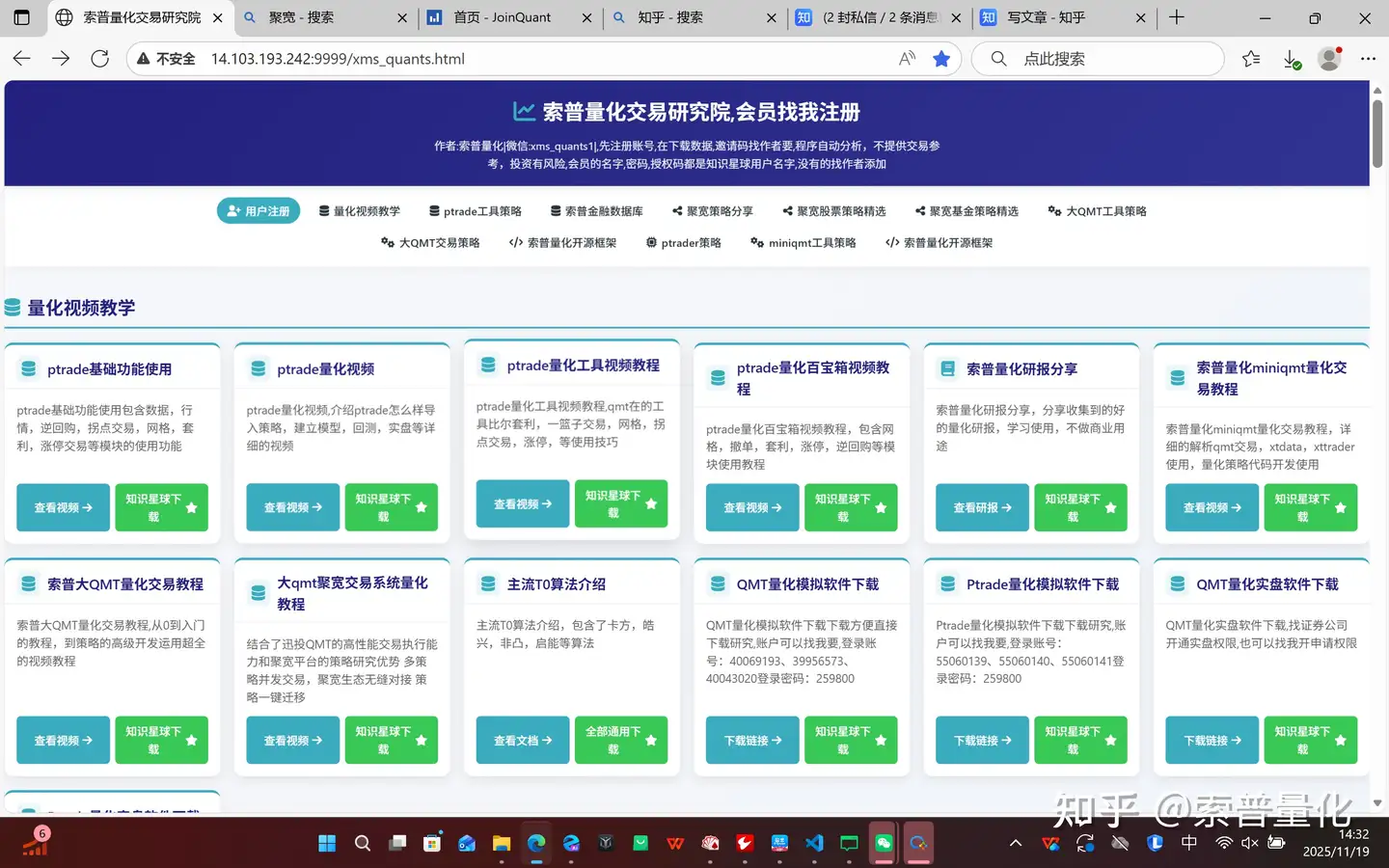Click 查看视频 on 索普量化miniqmt量化交易教程 card
The height and width of the screenshot is (868, 1389).
1212,507
